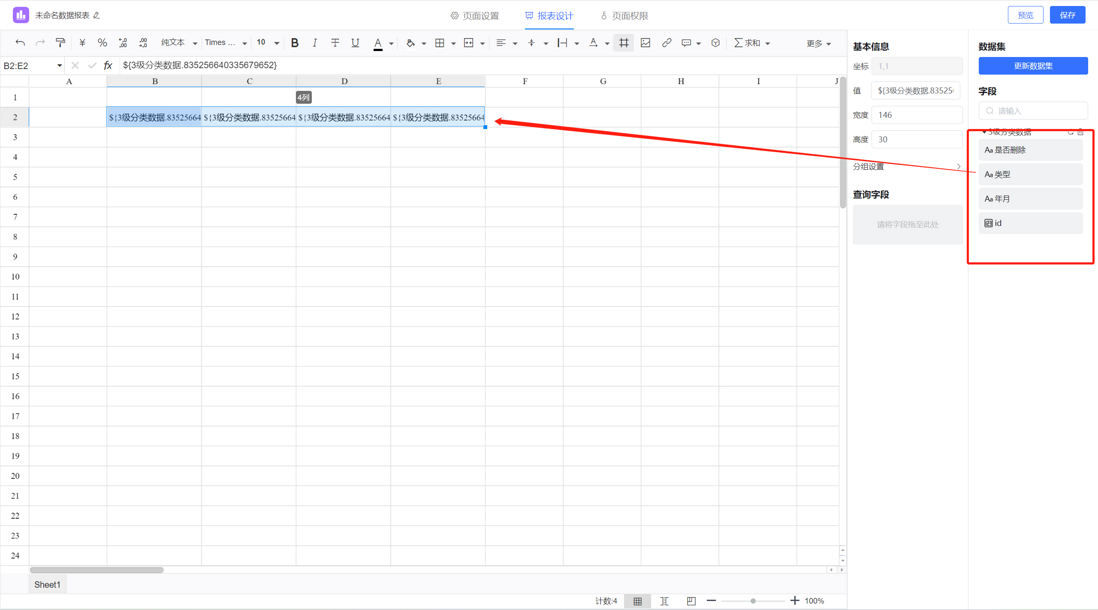
Task: Click the vertical scrollbar thumb
Action: (842, 142)
